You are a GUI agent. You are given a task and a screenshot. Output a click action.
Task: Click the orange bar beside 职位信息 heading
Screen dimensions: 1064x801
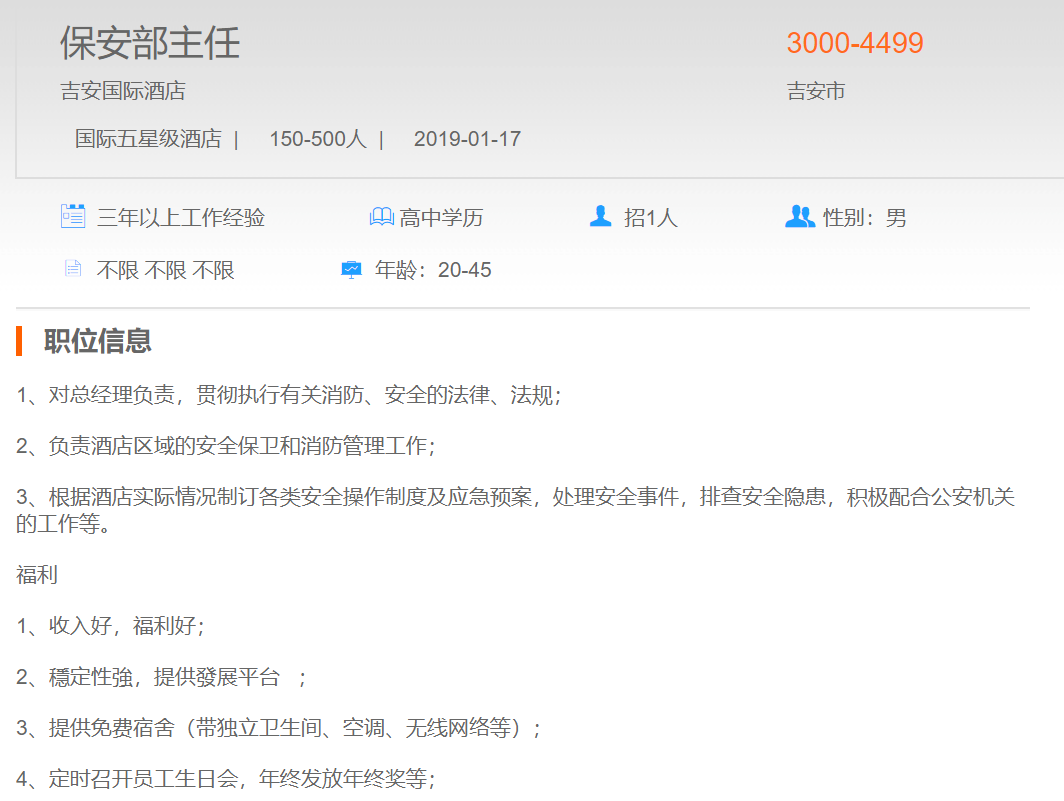point(19,341)
